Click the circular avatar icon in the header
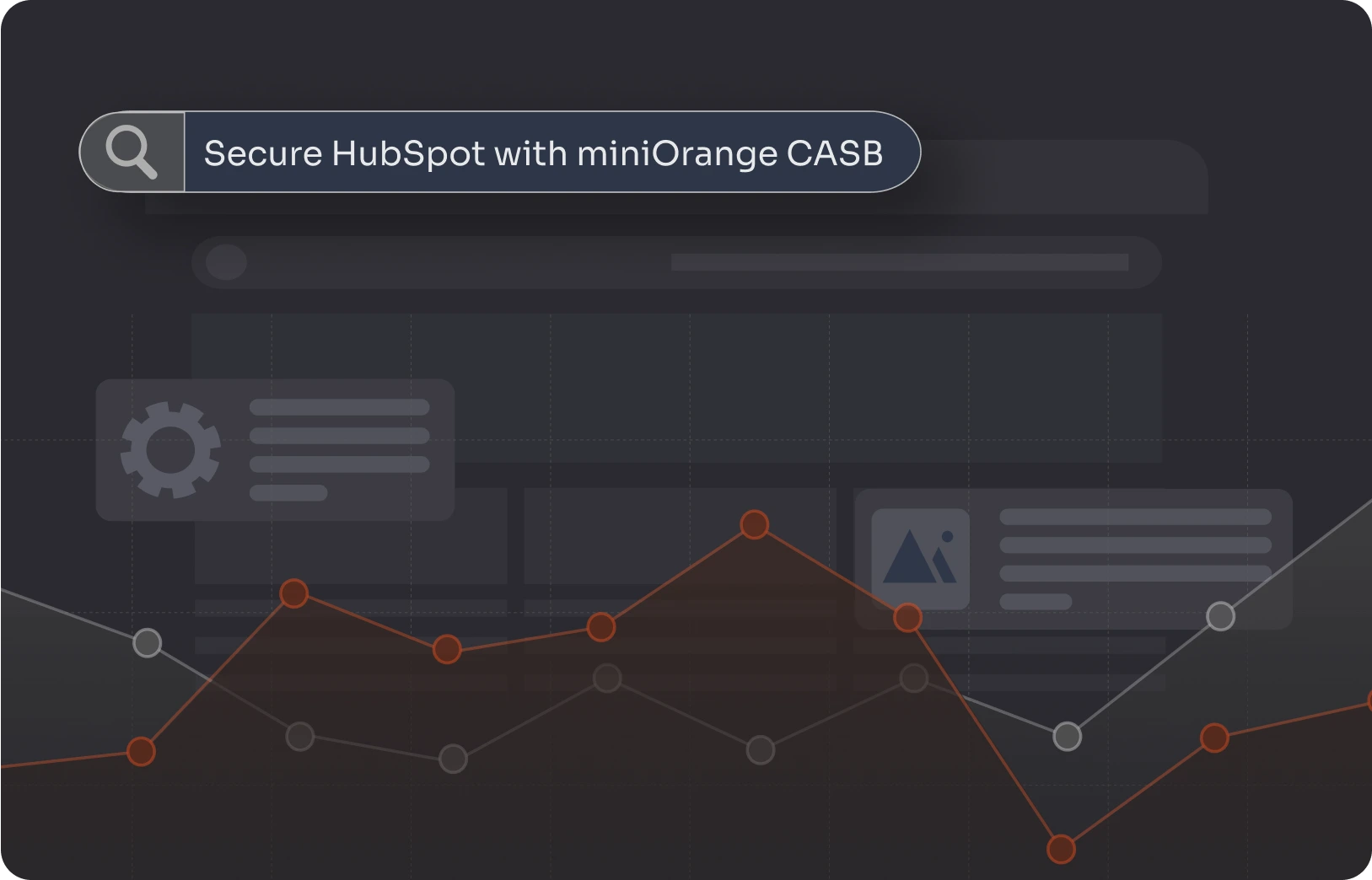The height and width of the screenshot is (880, 1372). click(224, 261)
